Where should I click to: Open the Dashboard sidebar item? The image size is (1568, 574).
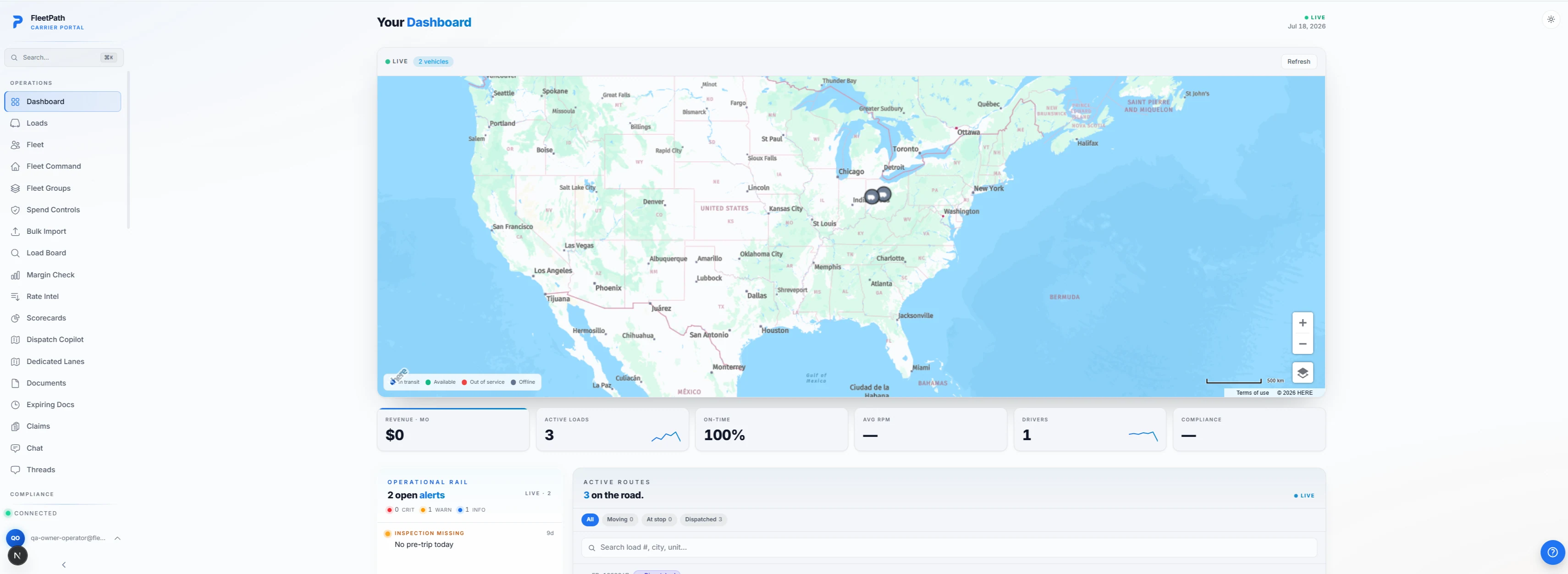coord(63,102)
